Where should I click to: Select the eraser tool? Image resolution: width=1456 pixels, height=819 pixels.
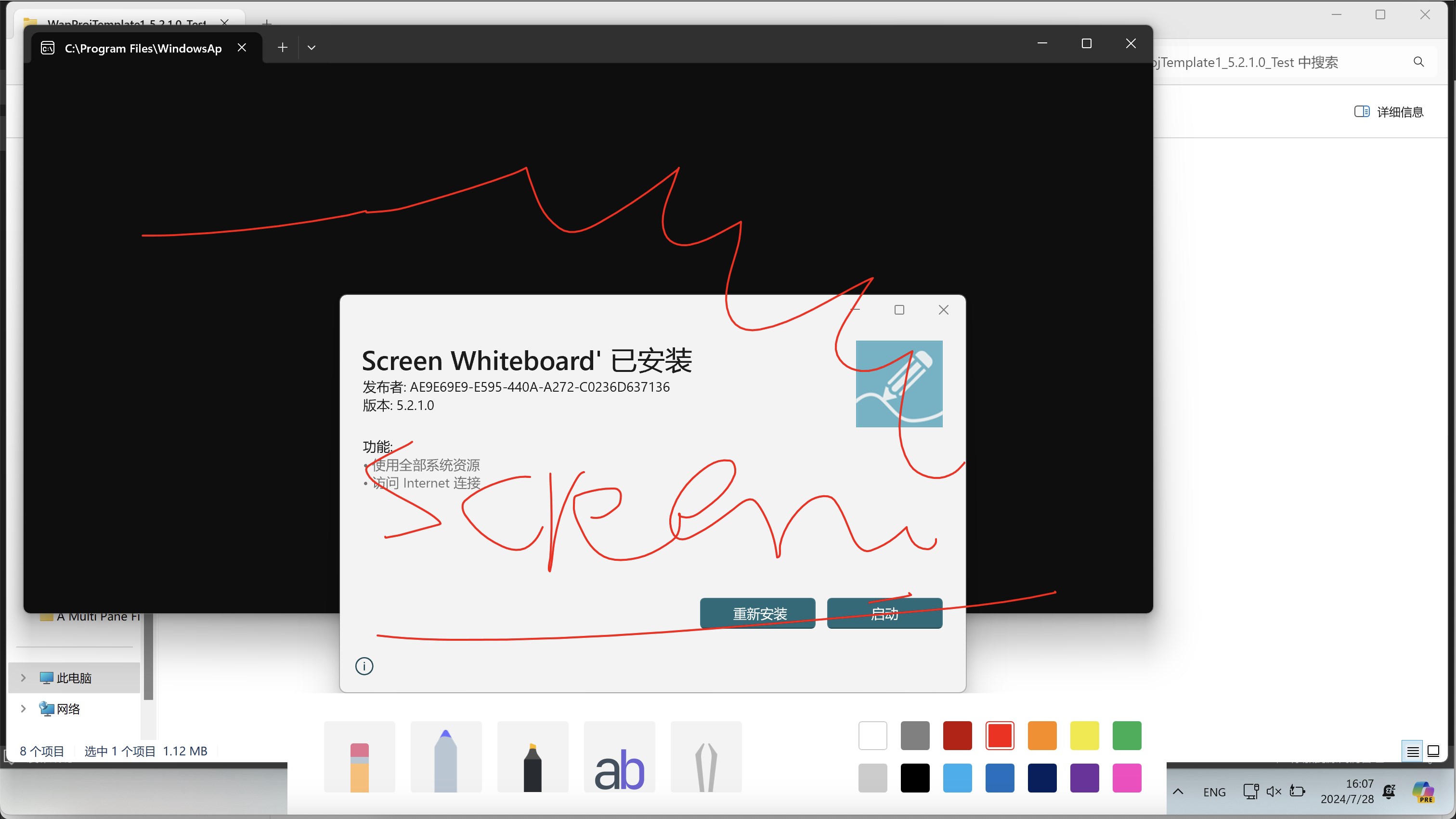(x=360, y=757)
